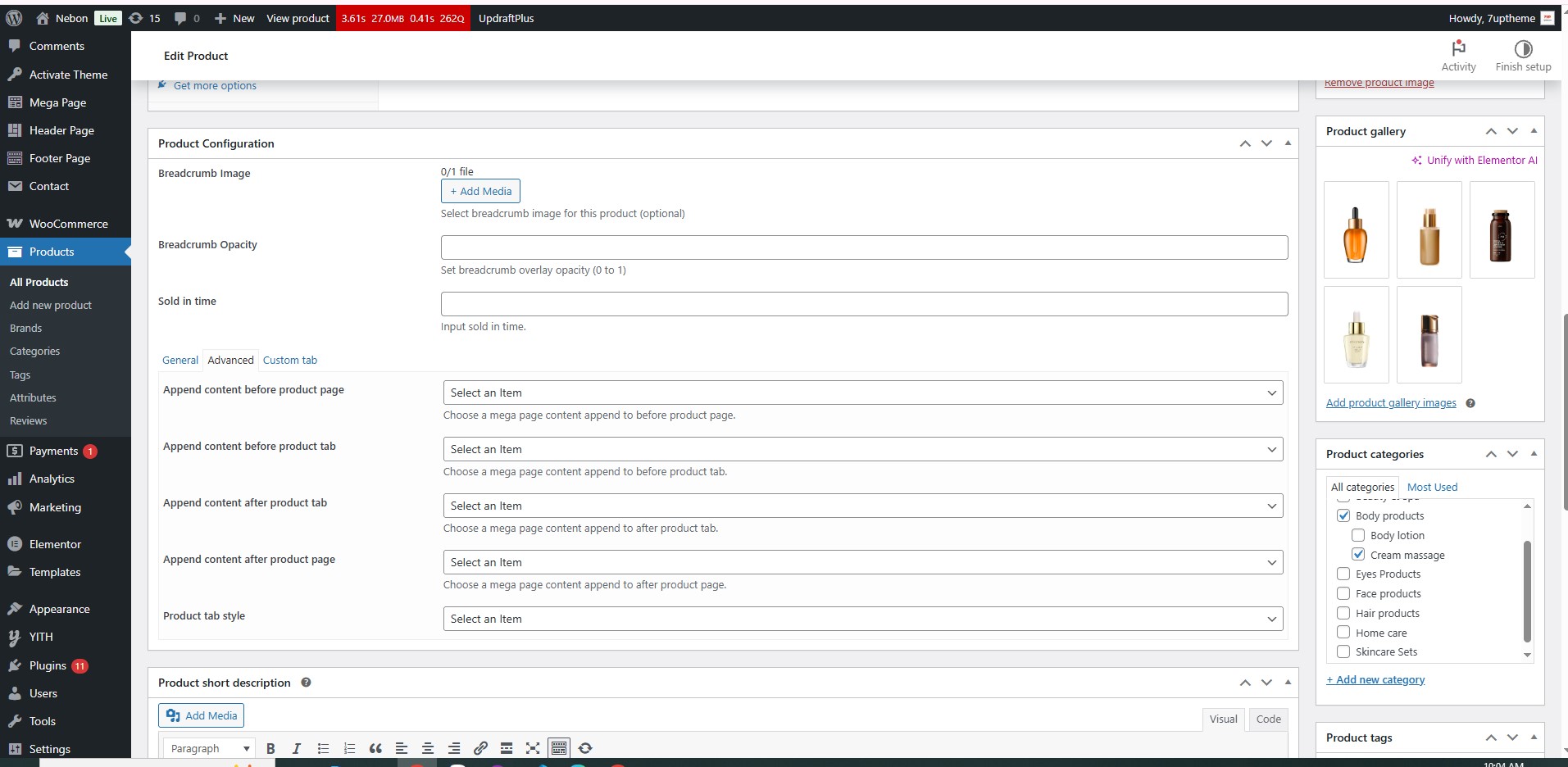Insert a bulleted list
Screen dimensions: 1568x767
click(x=323, y=748)
